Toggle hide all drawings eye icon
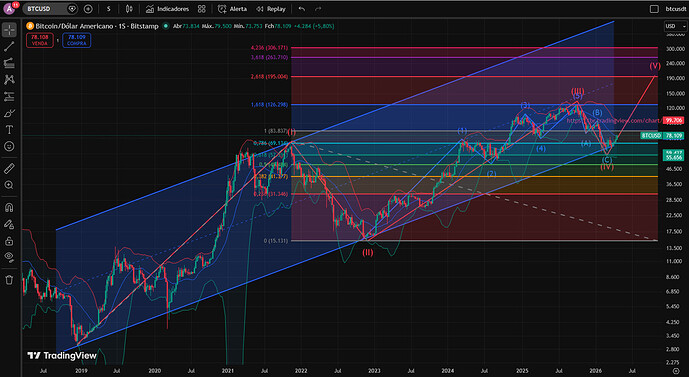 click(x=9, y=257)
